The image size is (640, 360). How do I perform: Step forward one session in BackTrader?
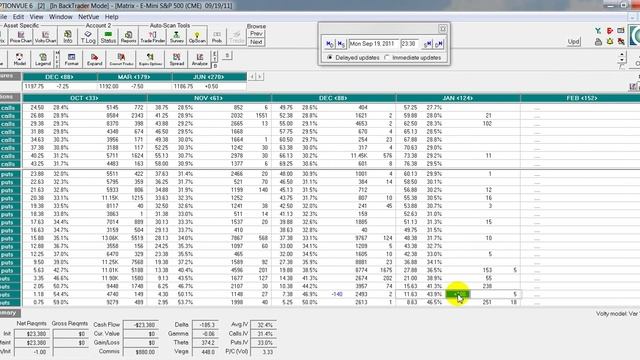[427, 44]
